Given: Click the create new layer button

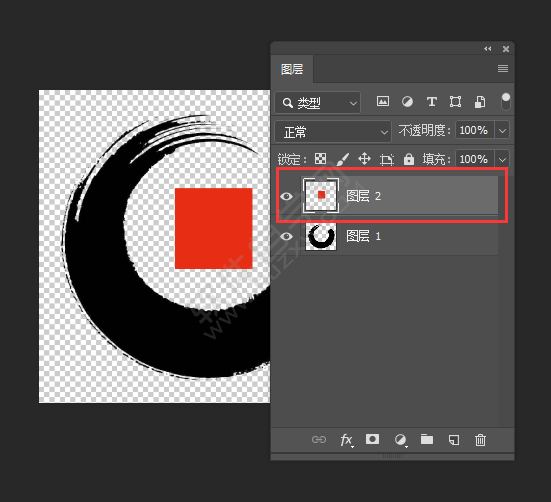Looking at the screenshot, I should (x=454, y=440).
